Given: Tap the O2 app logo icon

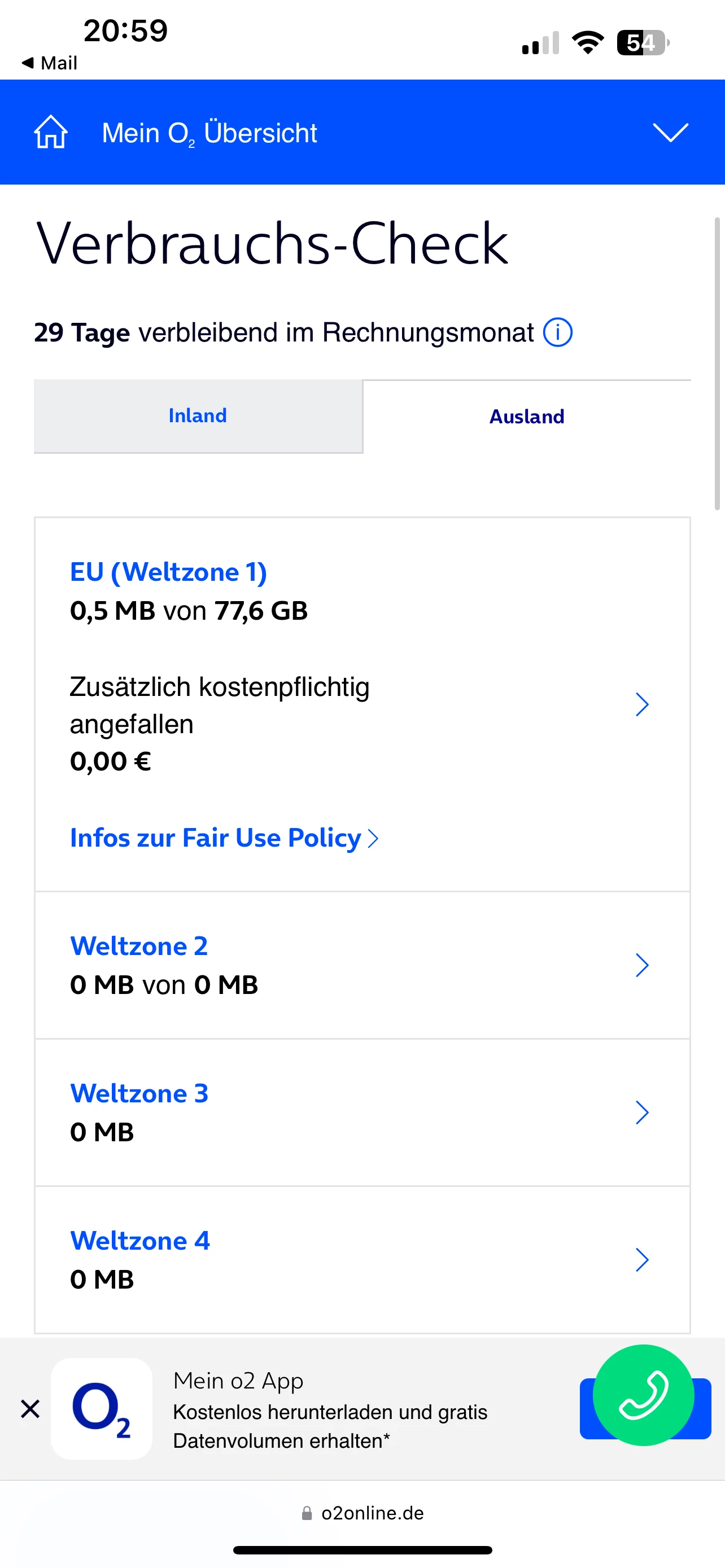Looking at the screenshot, I should [x=102, y=1408].
